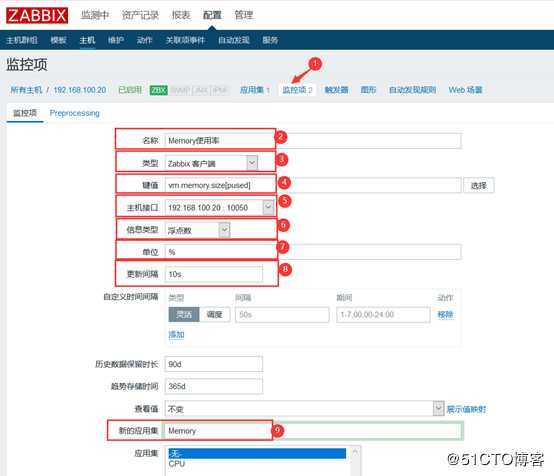Select CPU in 应用集 list
This screenshot has height=476, width=554.
click(258, 463)
